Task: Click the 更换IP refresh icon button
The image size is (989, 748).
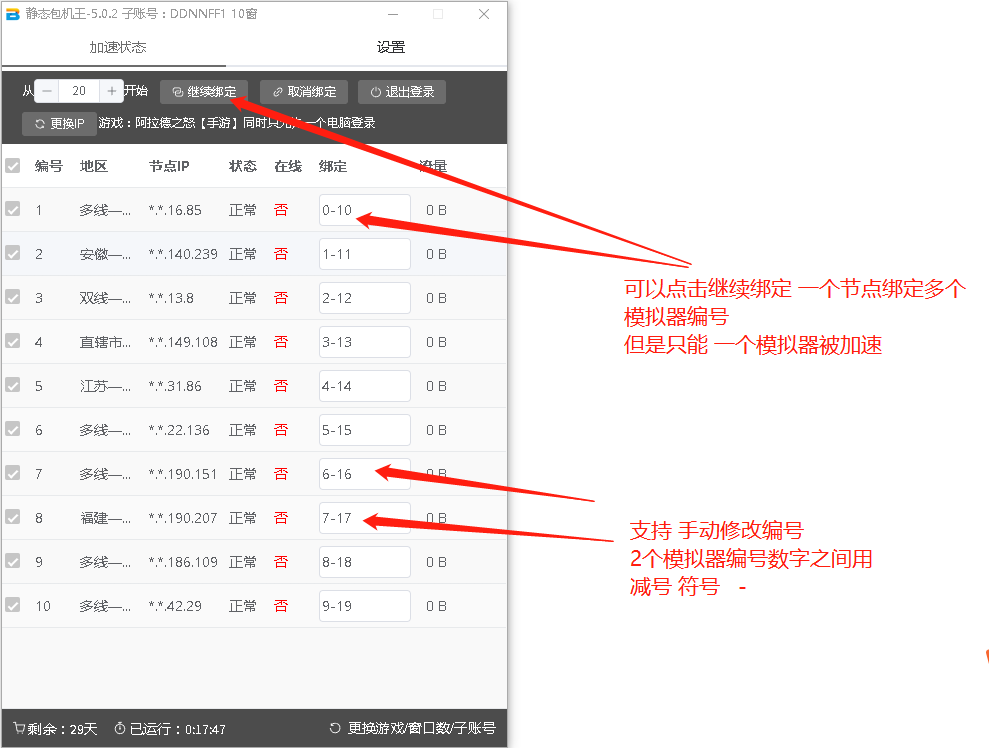Action: tap(59, 124)
